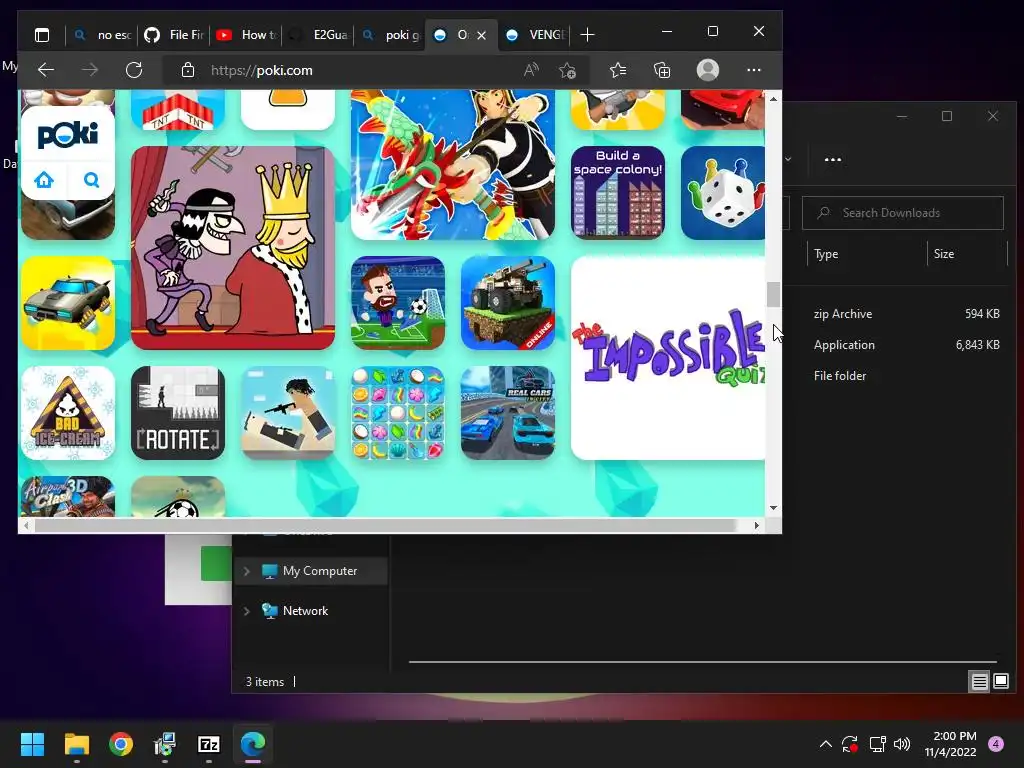
Task: Go back using the browser back arrow
Action: 46,70
